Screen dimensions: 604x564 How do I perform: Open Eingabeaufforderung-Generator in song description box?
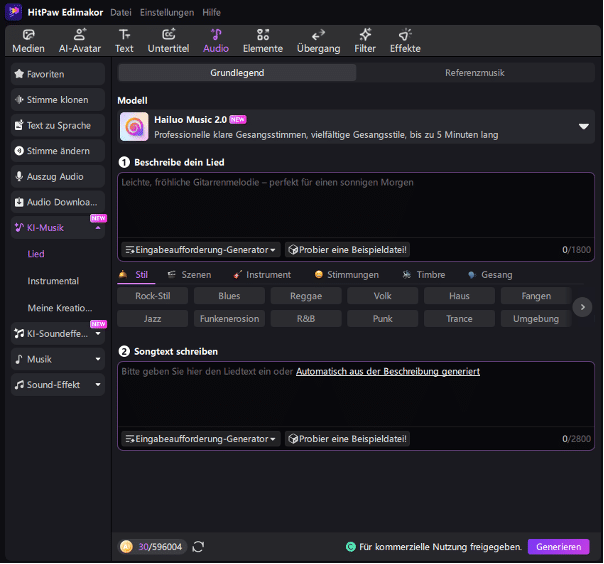[x=200, y=250]
